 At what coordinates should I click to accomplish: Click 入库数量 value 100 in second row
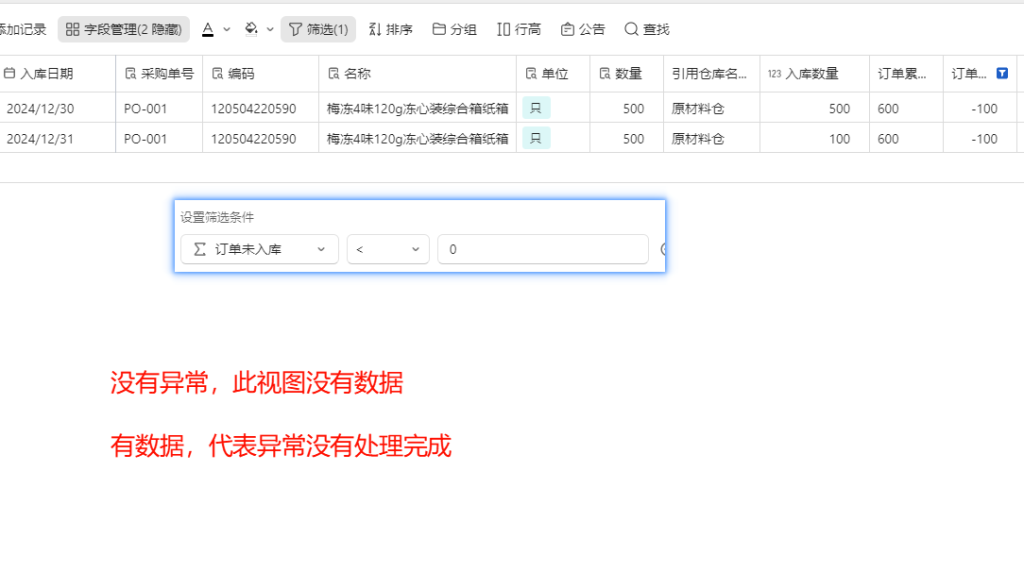[x=839, y=139]
